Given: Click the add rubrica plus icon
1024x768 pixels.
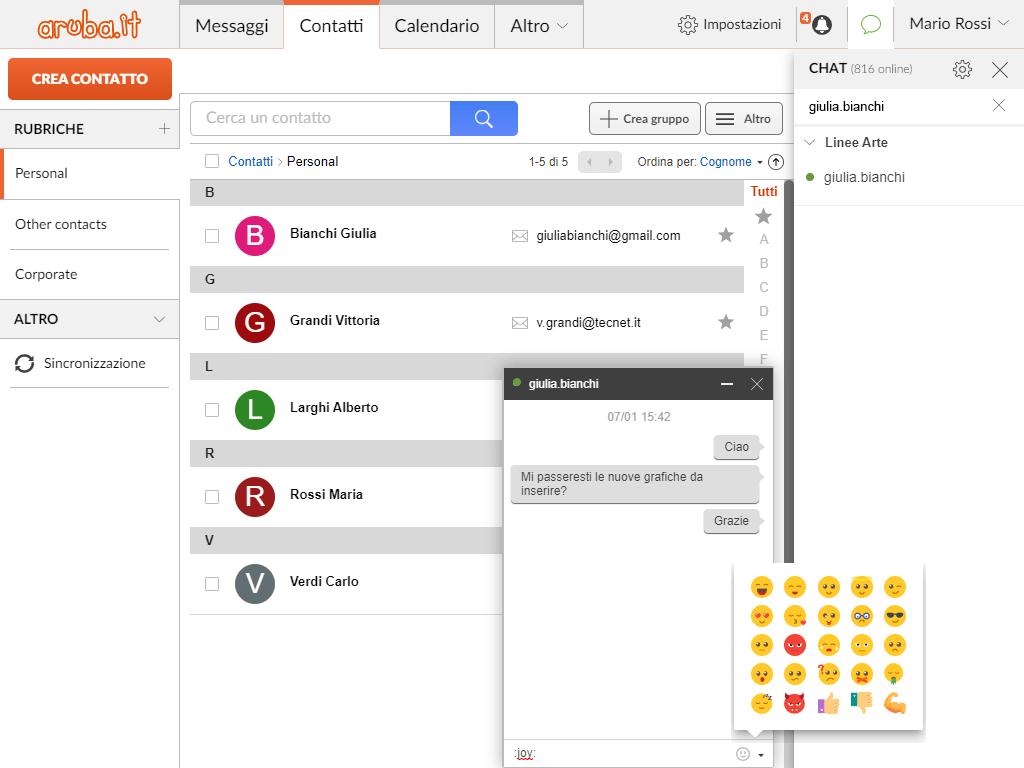Looking at the screenshot, I should (x=164, y=129).
